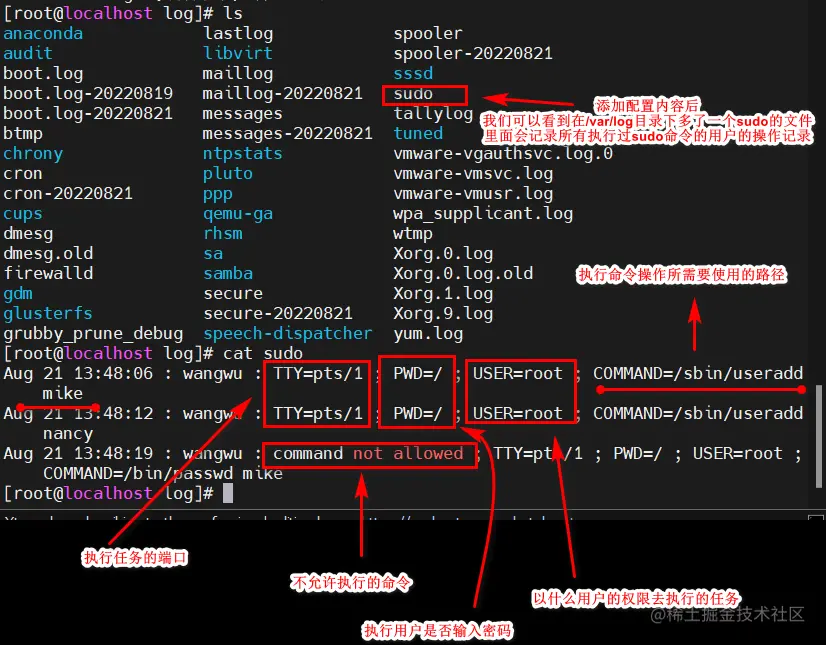Click the 'wpa_supplicant.log' file name
The width and height of the screenshot is (826, 645).
(x=483, y=213)
